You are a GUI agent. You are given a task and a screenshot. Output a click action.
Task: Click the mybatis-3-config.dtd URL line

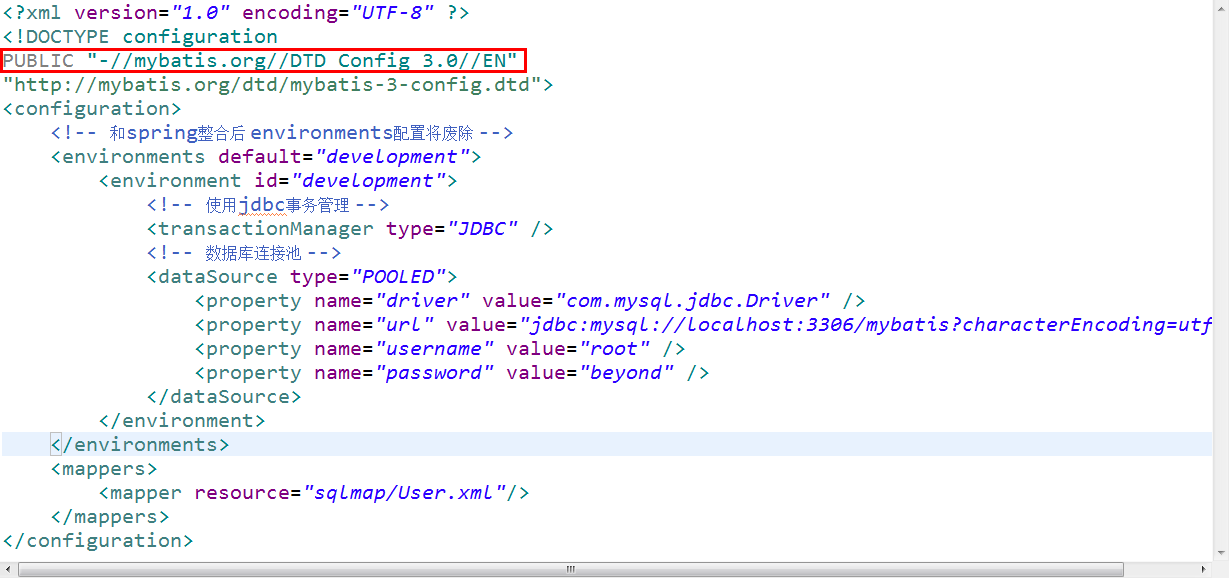[x=278, y=85]
